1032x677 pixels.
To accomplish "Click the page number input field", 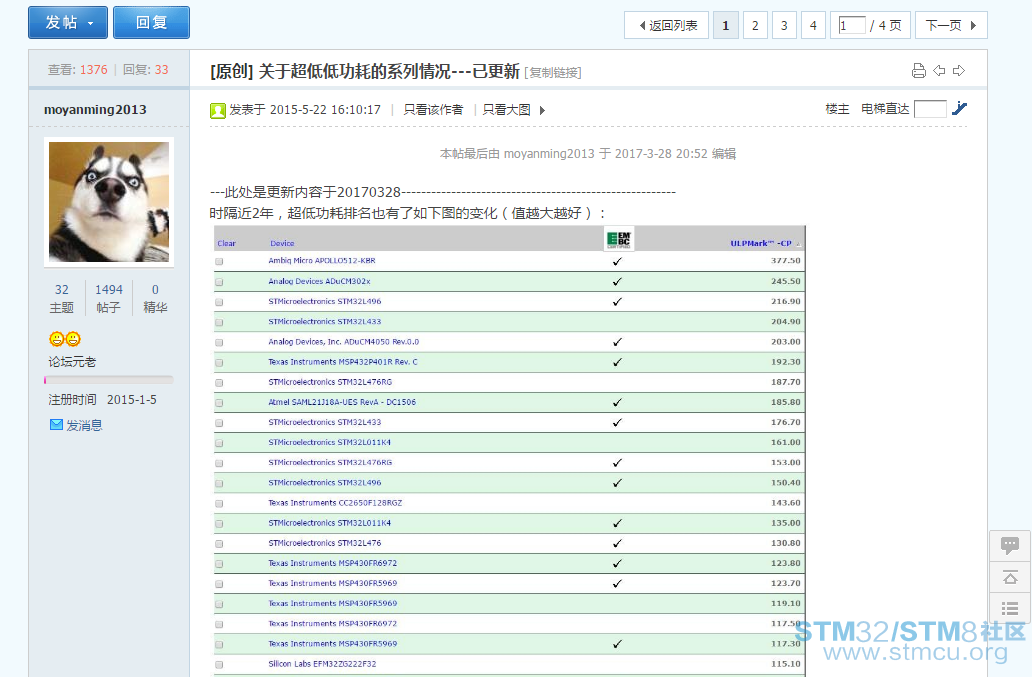I will (852, 25).
